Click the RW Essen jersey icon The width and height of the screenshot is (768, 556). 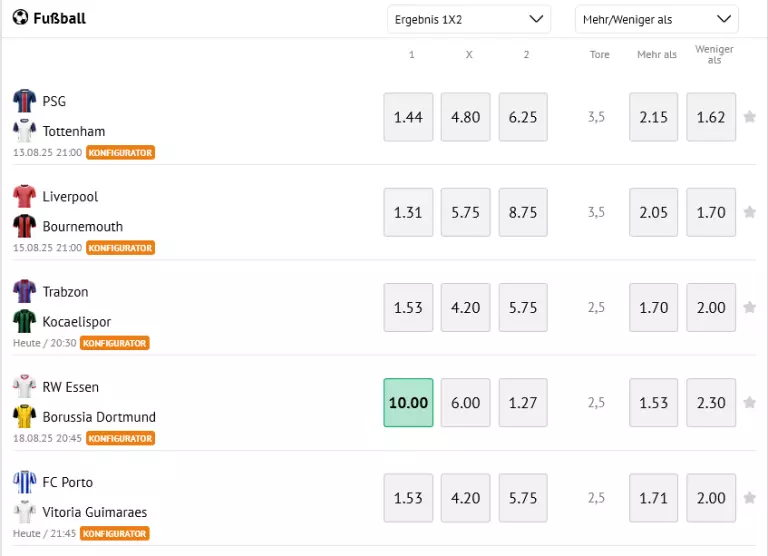coord(24,386)
